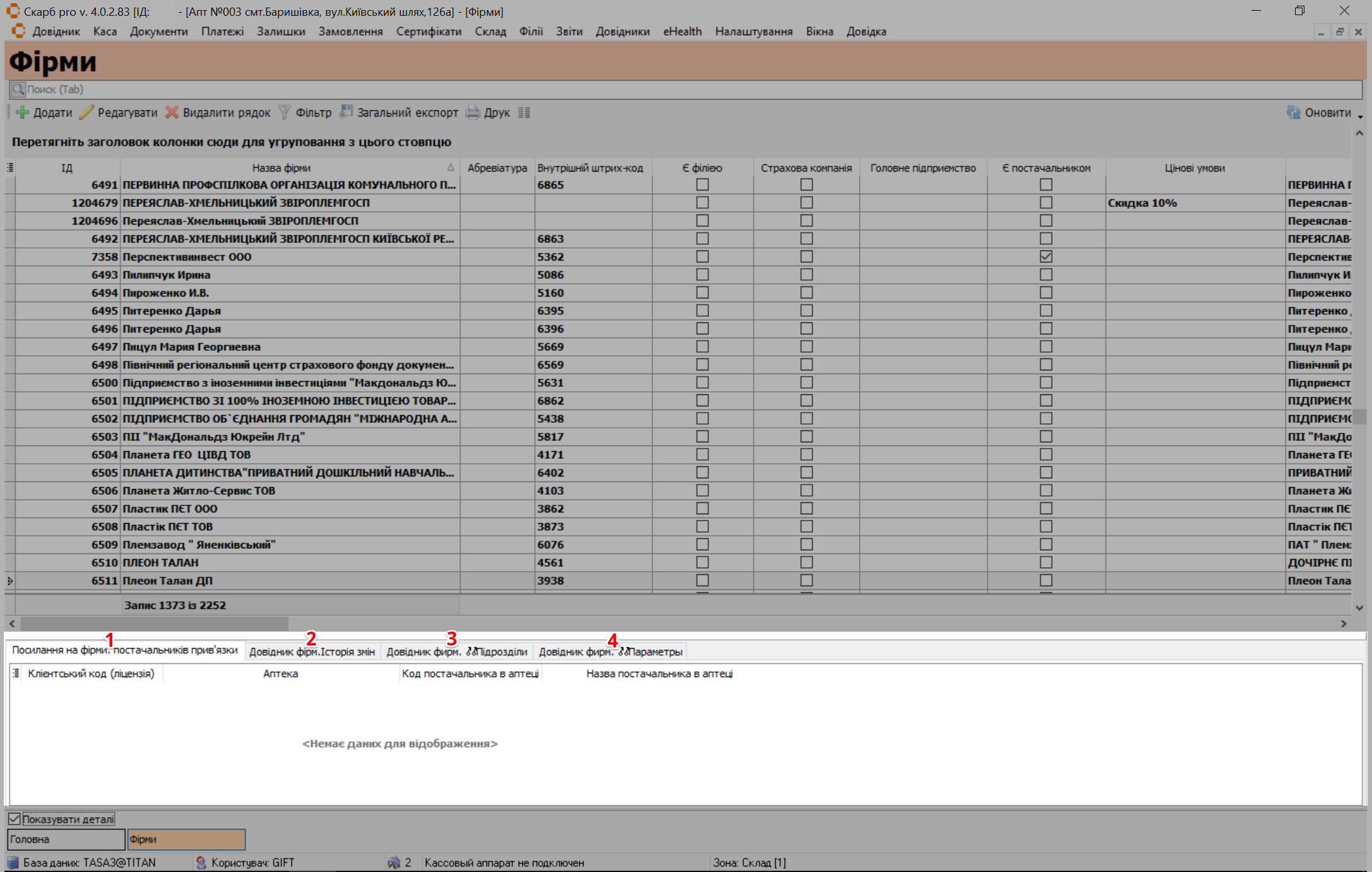Click the pencil Редагувати icon
This screenshot has height=872, width=1372.
[86, 112]
